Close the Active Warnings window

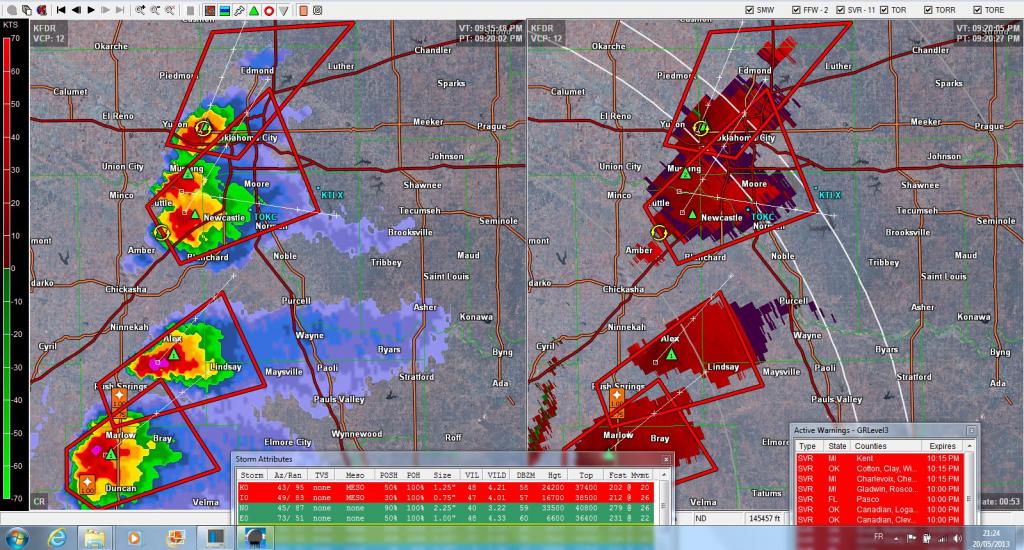[x=971, y=430]
